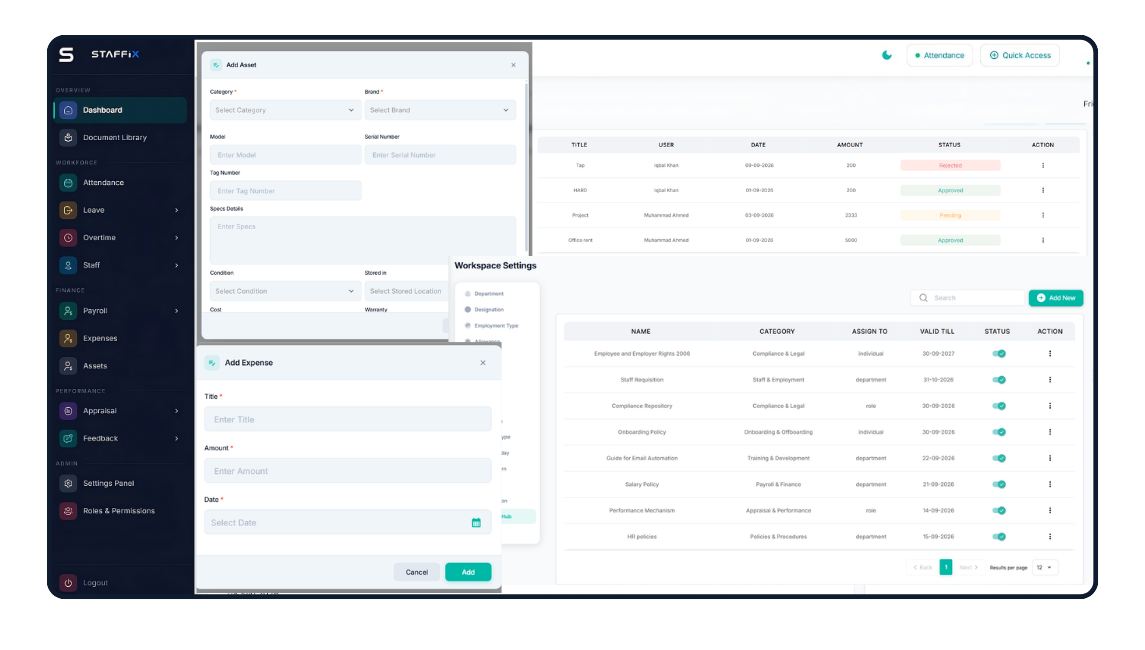Toggle status for HR policies
Image resolution: width=1145 pixels, height=650 pixels.
point(999,537)
